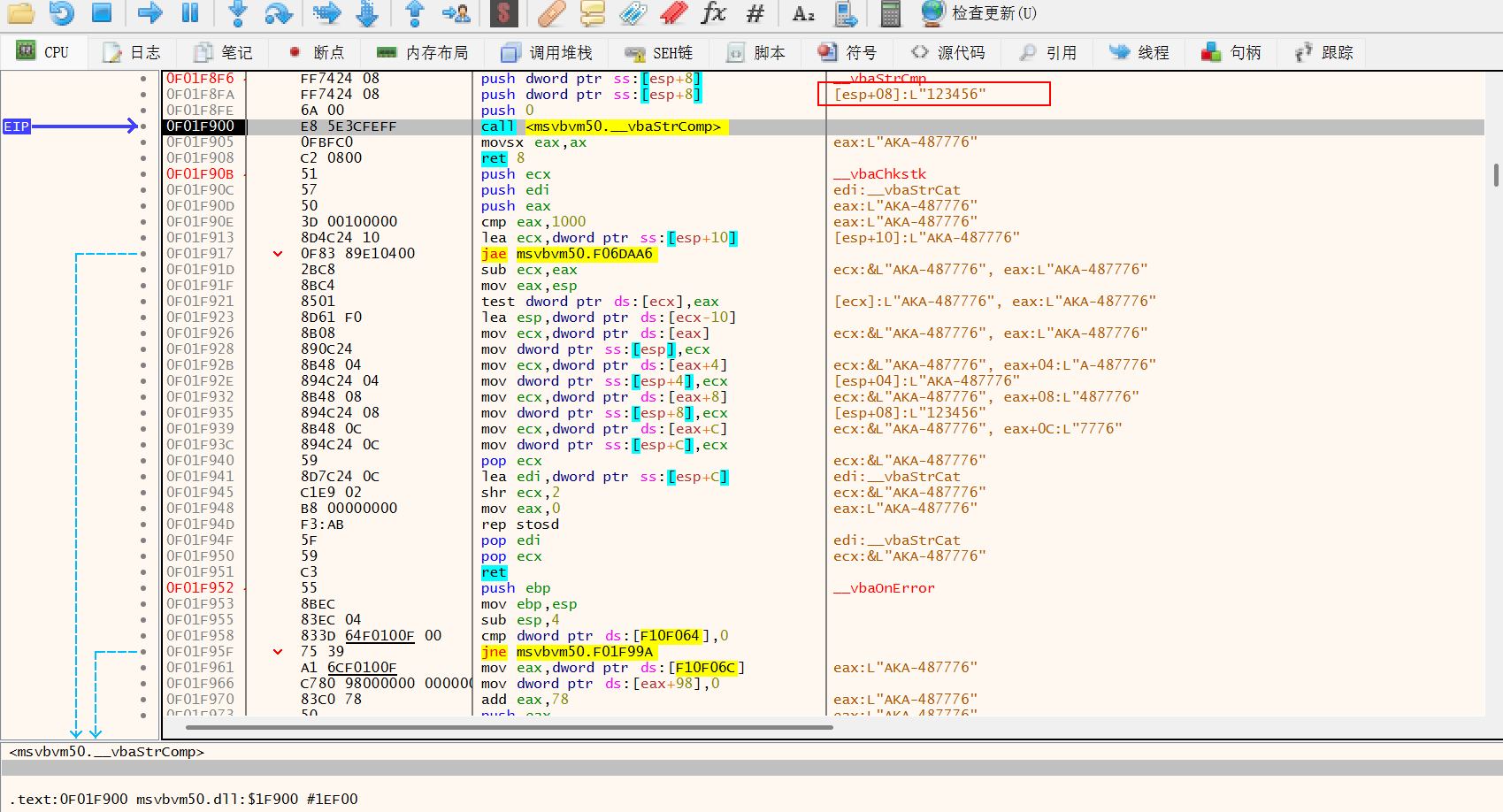Step over the current call
Screen dimensions: 1503x812
coord(278,12)
